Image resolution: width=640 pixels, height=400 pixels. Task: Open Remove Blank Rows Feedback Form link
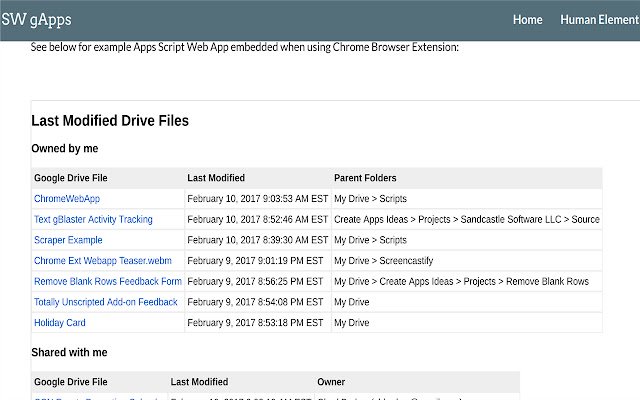click(108, 281)
